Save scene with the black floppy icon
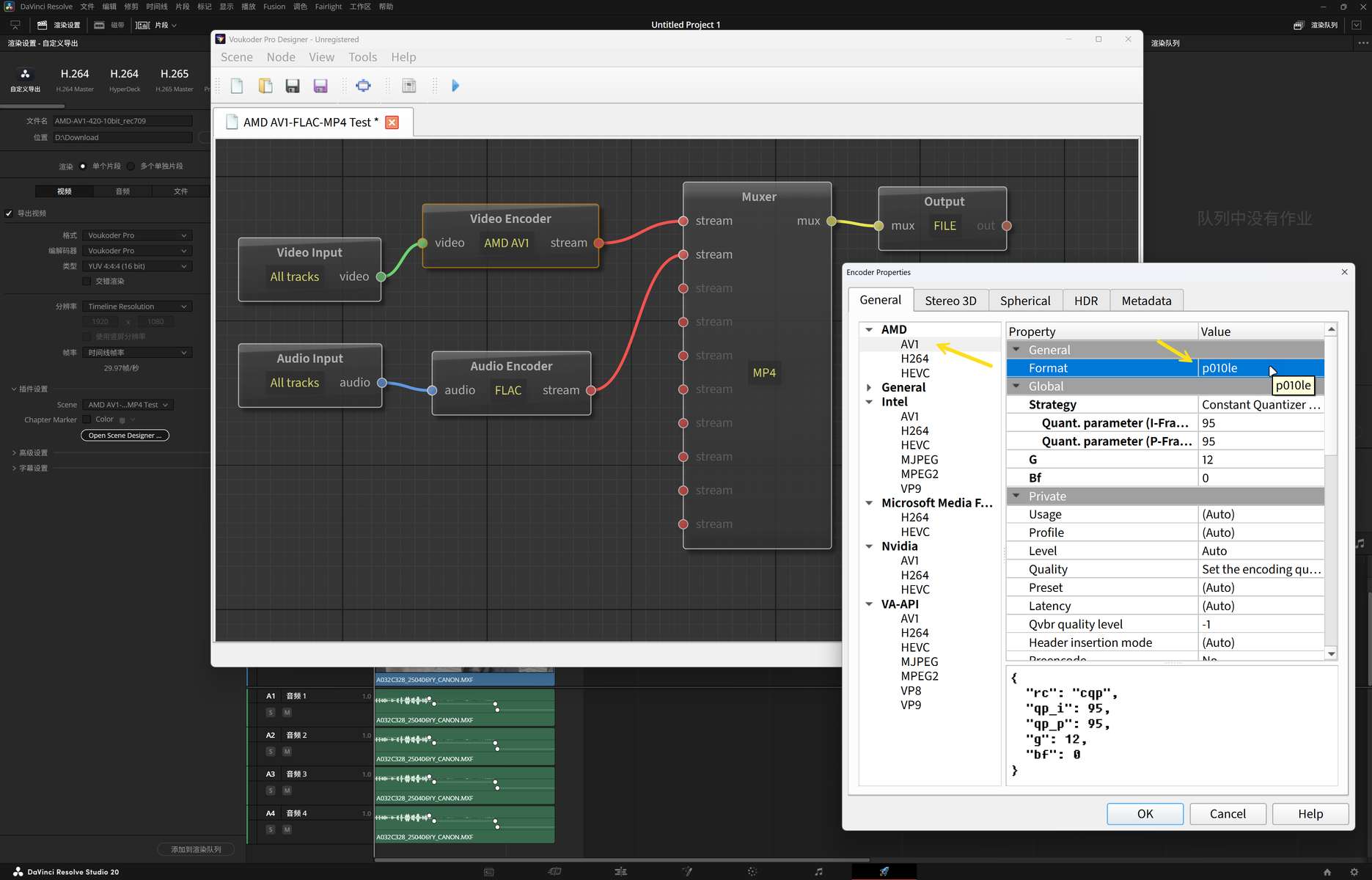The height and width of the screenshot is (880, 1372). pyautogui.click(x=293, y=86)
